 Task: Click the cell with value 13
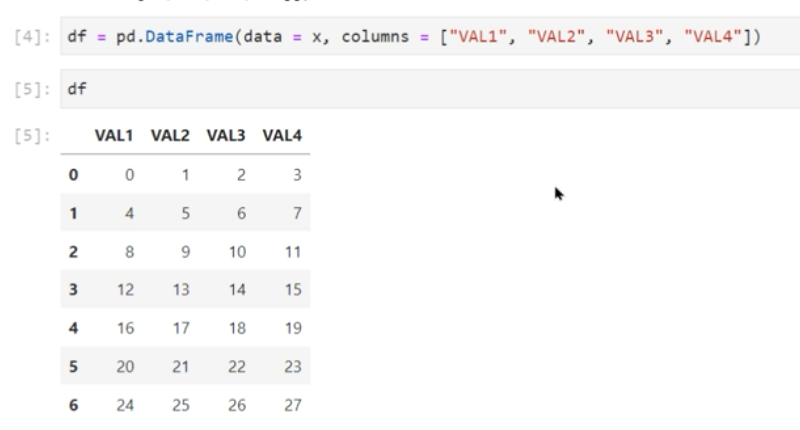(181, 291)
